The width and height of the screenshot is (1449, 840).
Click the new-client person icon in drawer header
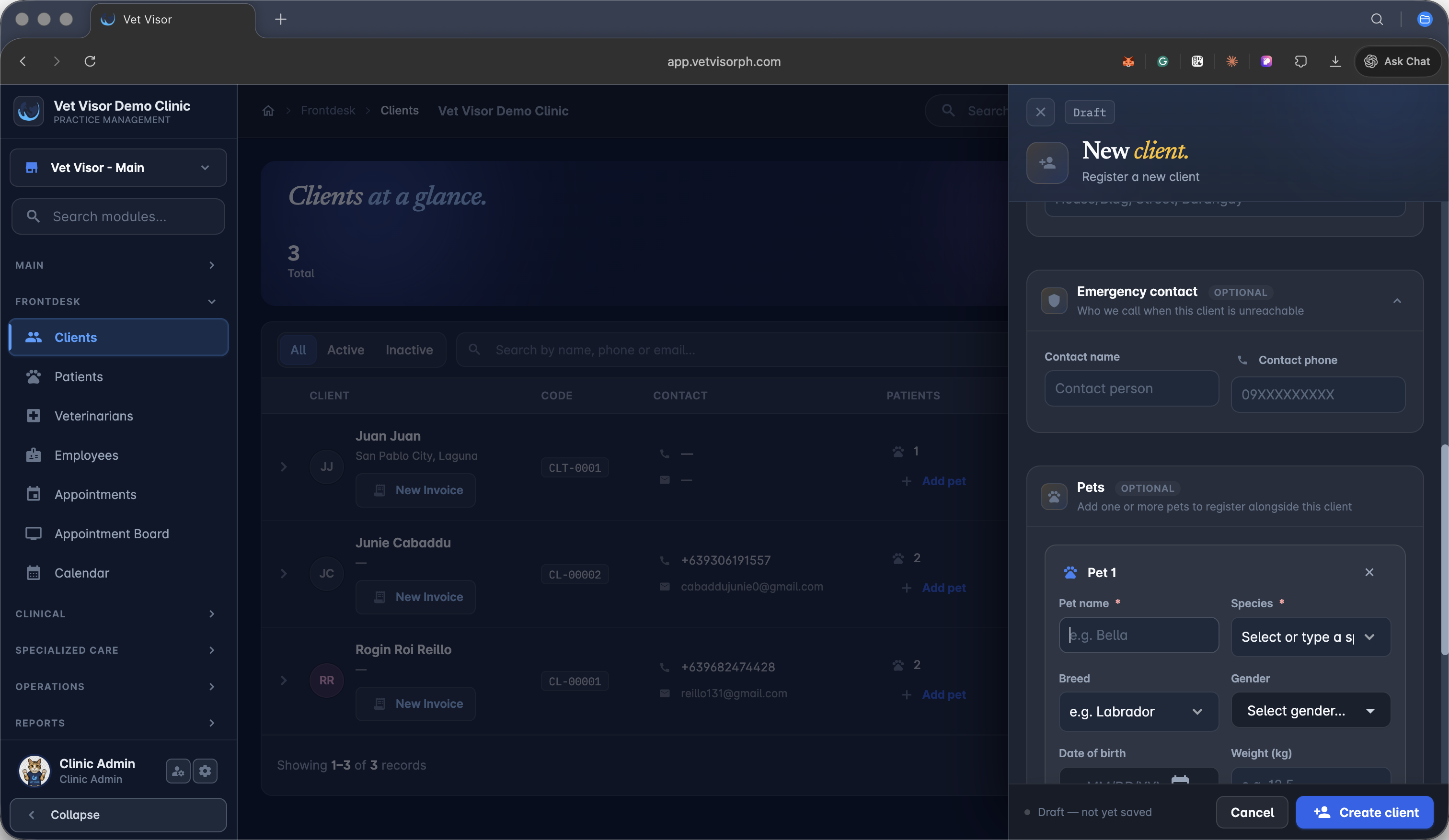pos(1047,163)
